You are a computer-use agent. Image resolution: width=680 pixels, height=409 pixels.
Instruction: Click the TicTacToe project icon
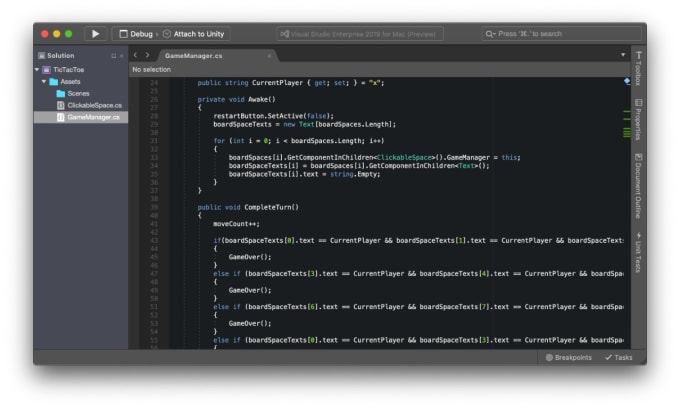pos(46,69)
